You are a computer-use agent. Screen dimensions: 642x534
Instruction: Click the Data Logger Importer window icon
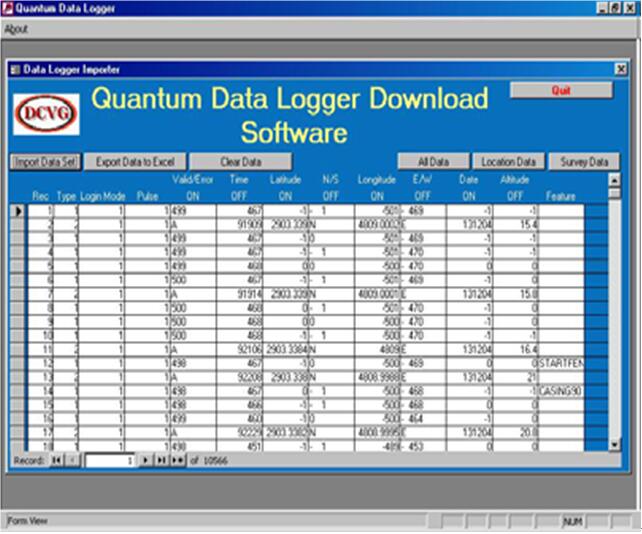point(15,70)
